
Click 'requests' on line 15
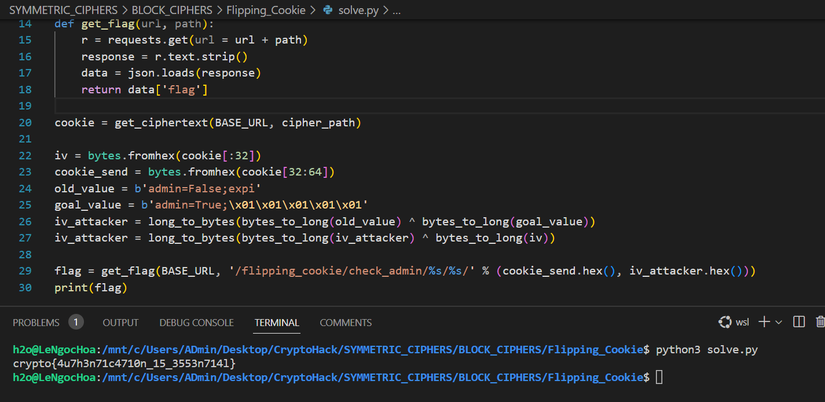[135, 40]
